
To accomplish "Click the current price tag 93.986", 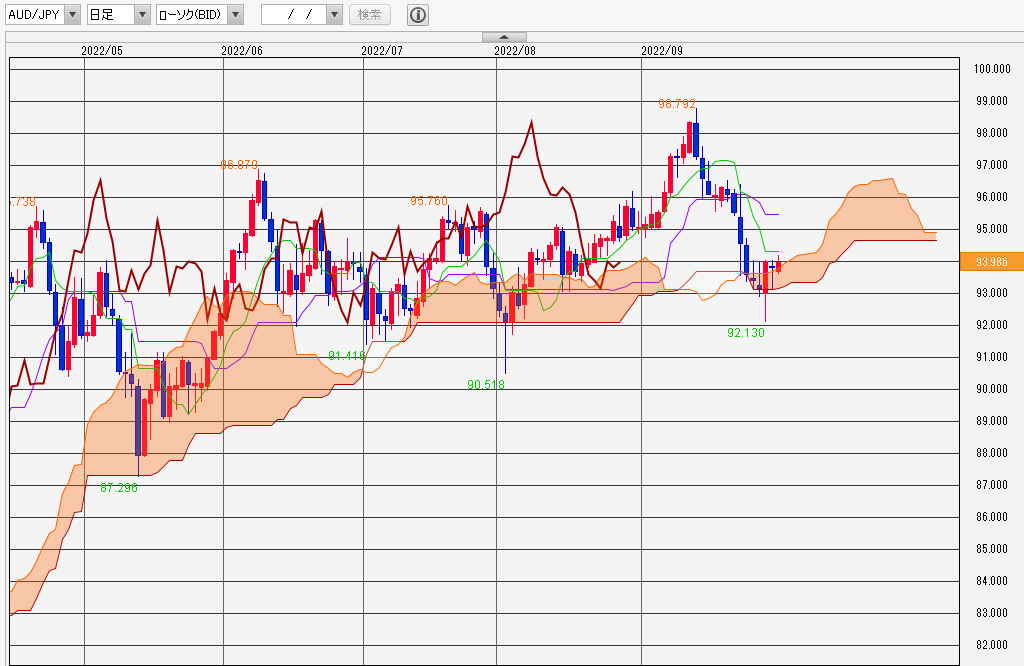I will pyautogui.click(x=991, y=262).
